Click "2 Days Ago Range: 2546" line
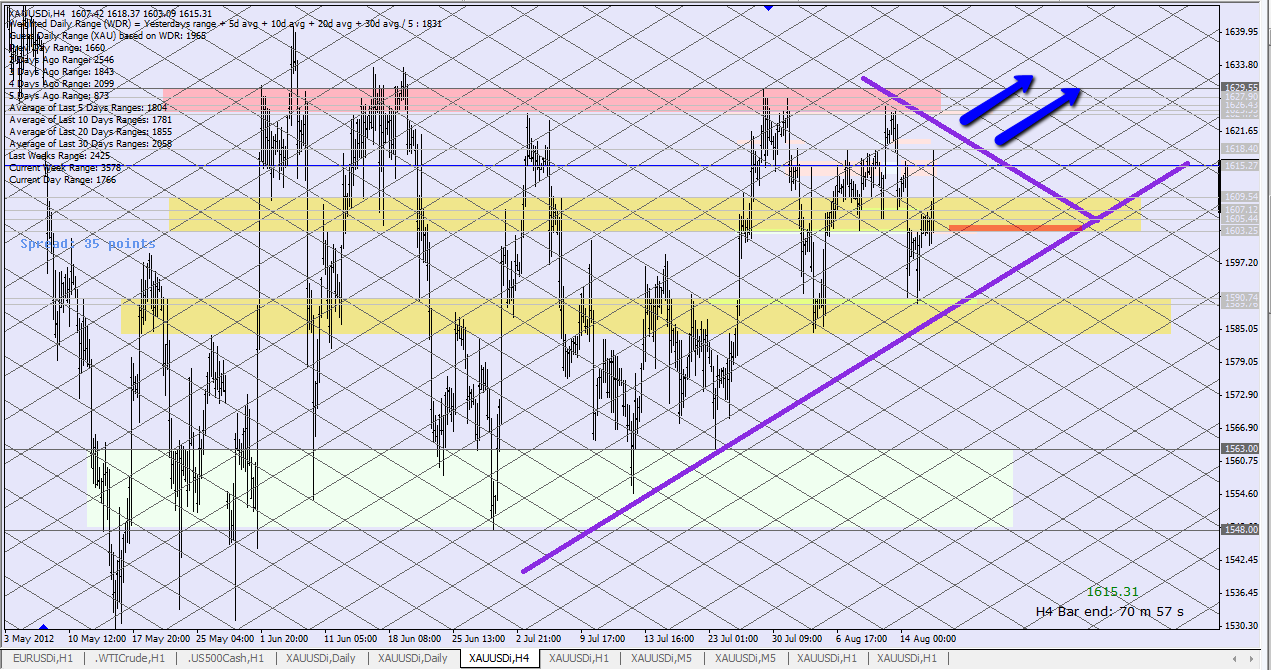The image size is (1271, 670). pos(61,60)
